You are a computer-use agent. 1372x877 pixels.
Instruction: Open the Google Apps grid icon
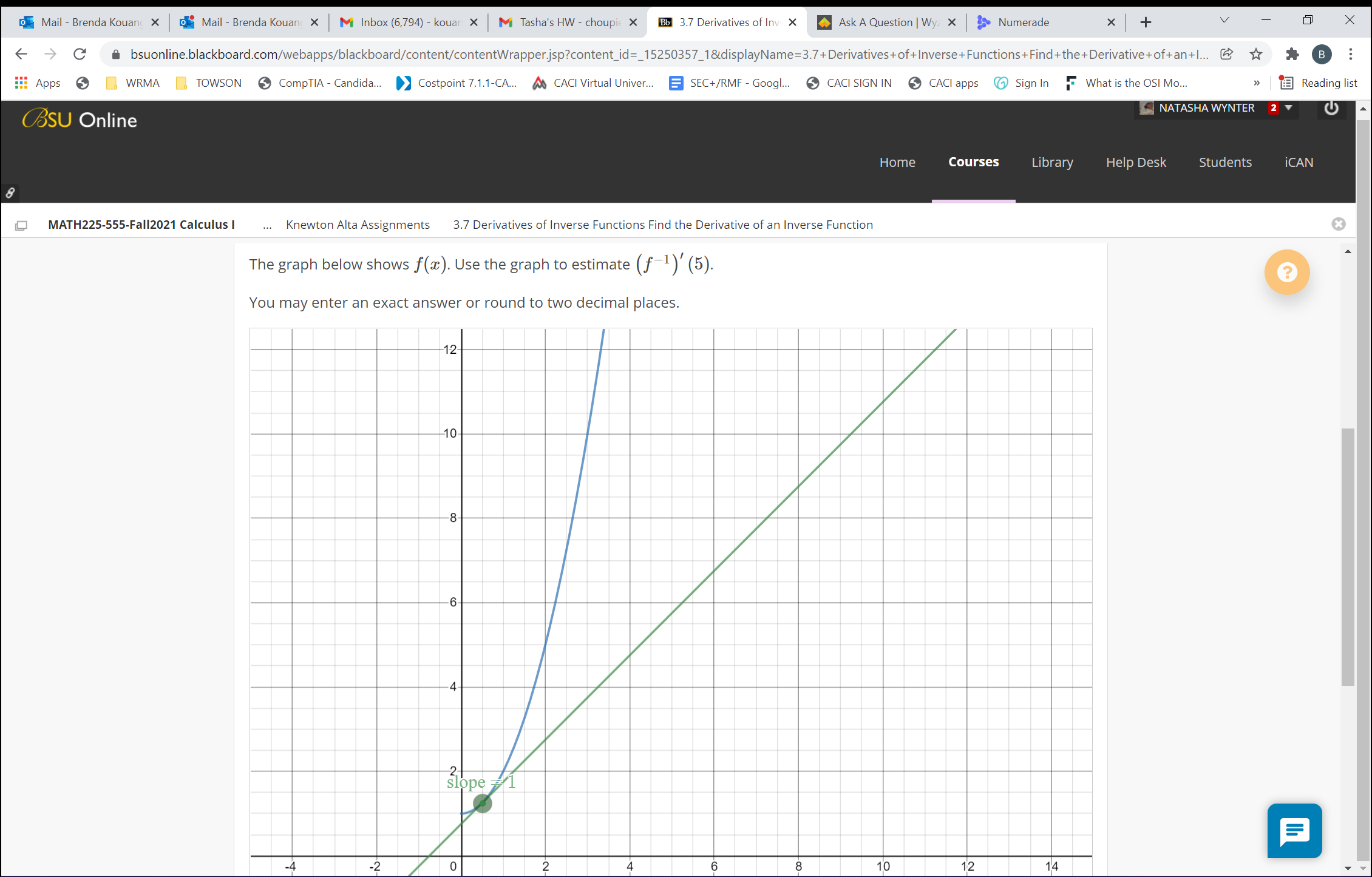(21, 83)
